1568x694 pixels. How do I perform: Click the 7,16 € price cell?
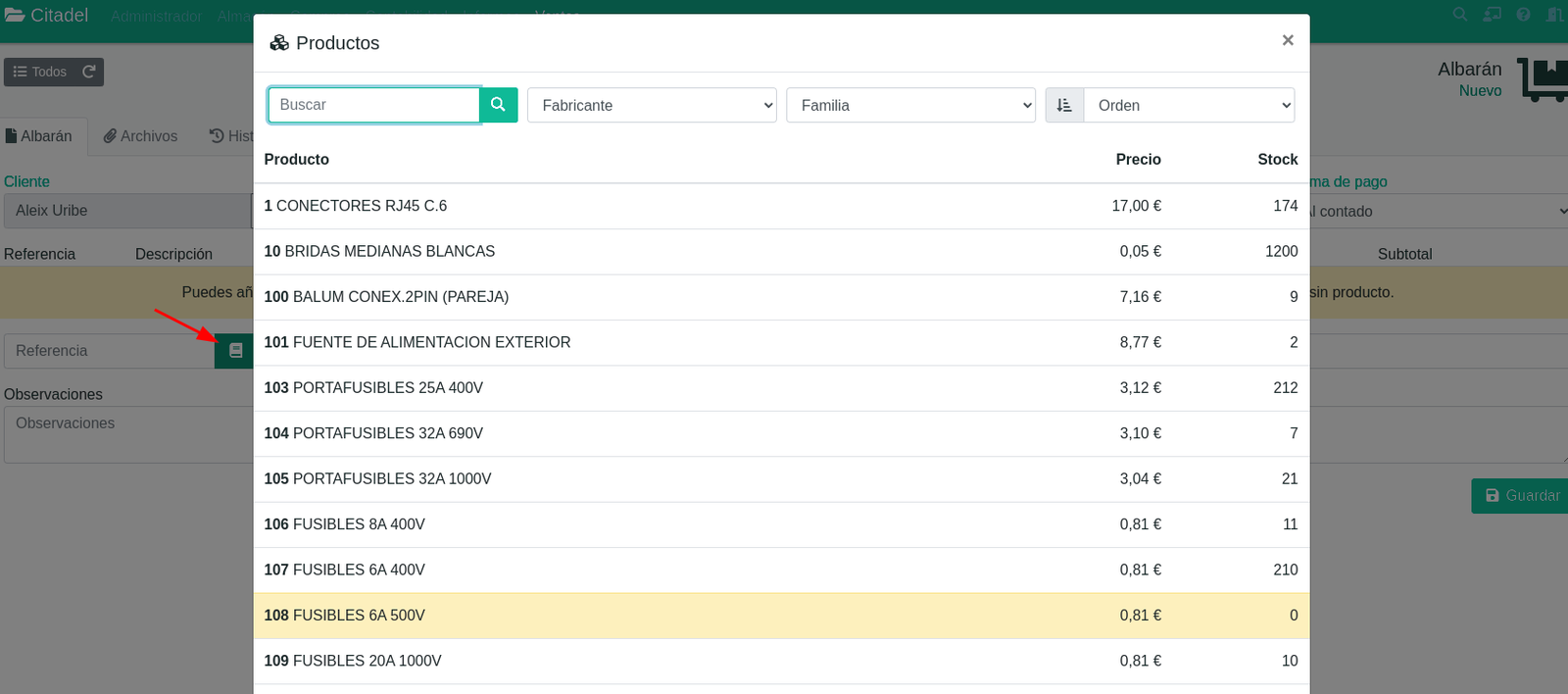pos(1140,297)
